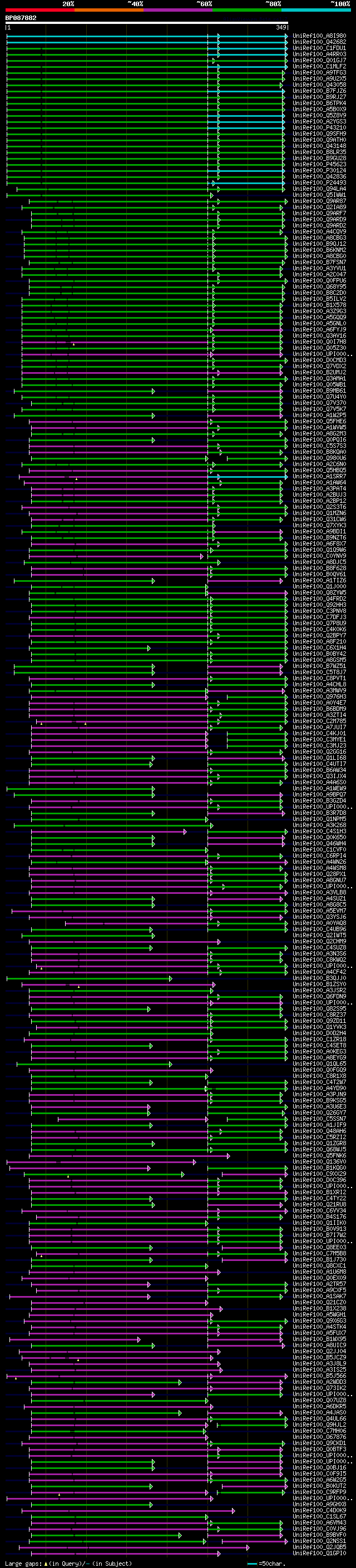Image resolution: width=356 pixels, height=1568 pixels.
Task: Click the white query sequence bar
Action: coord(147,23)
